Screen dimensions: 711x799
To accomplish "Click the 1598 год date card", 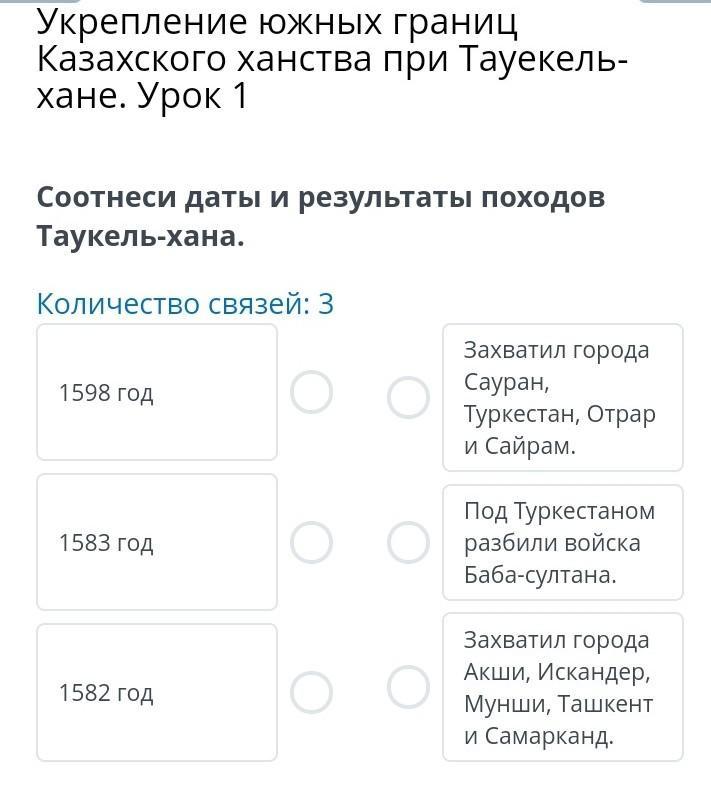I will click(x=157, y=392).
